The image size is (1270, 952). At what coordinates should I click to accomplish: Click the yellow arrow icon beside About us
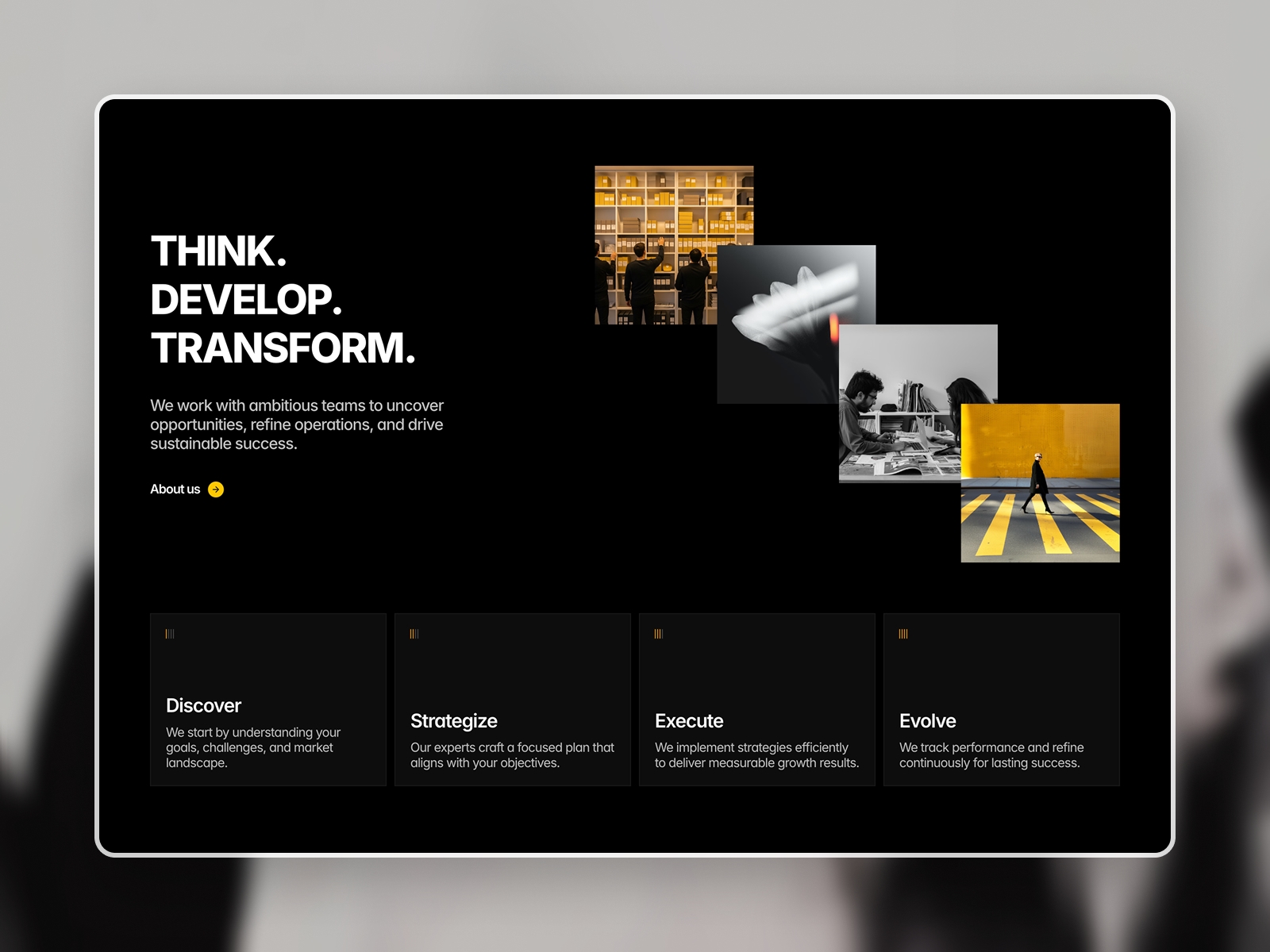[x=216, y=489]
